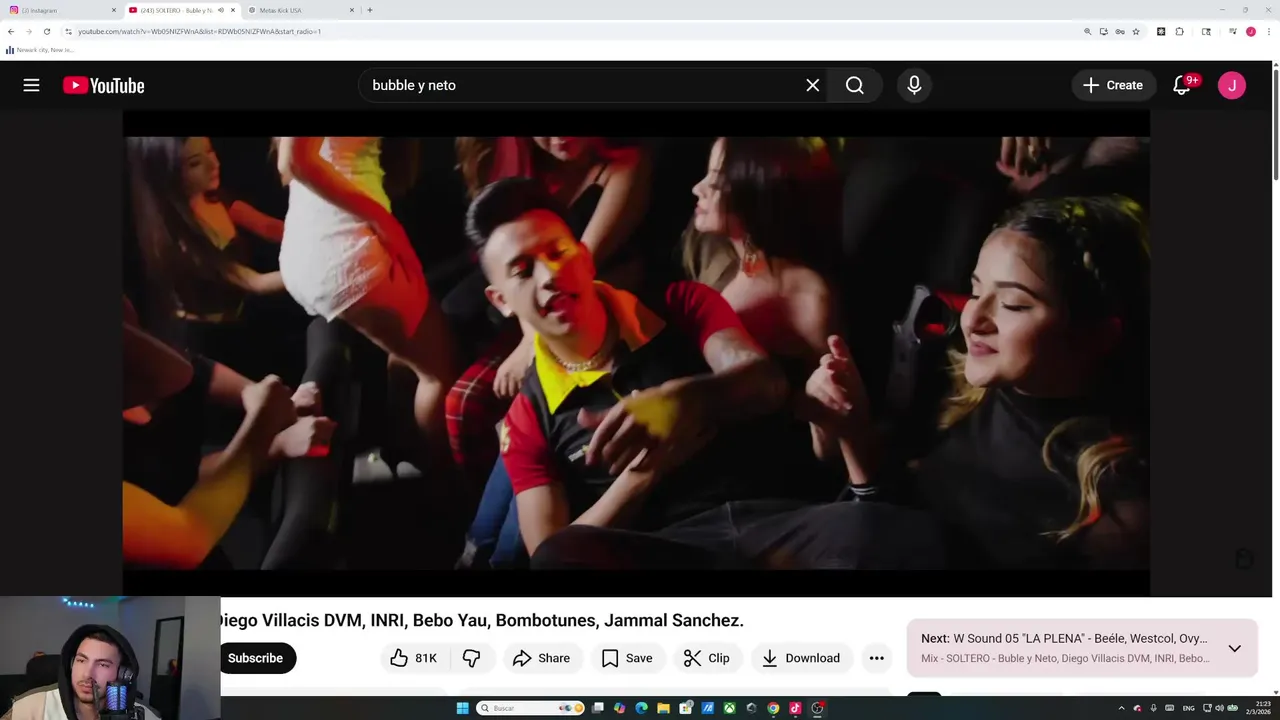Change the ENG input language
The width and height of the screenshot is (1280, 720).
[1188, 708]
